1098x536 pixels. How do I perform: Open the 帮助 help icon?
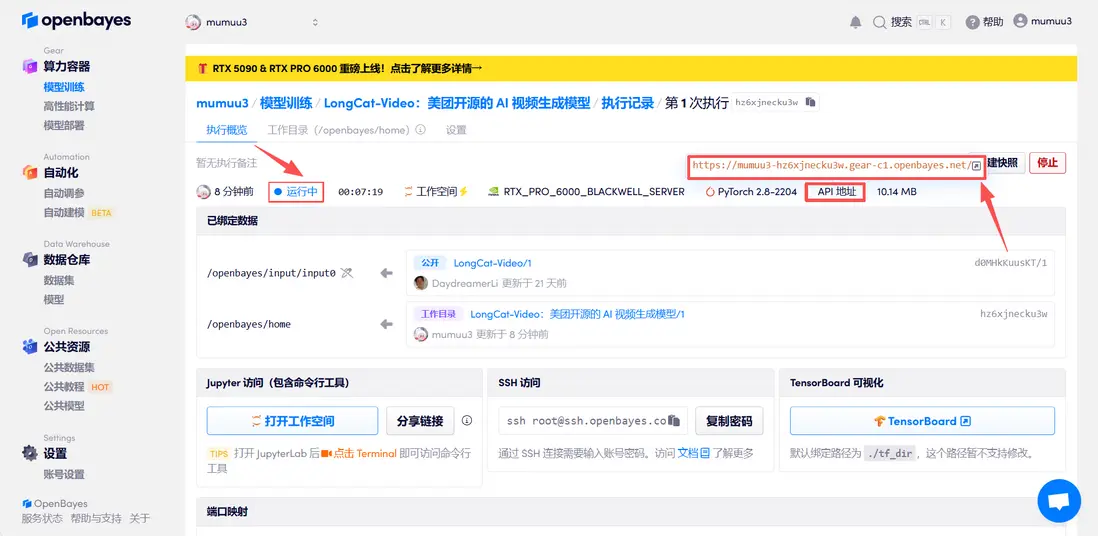972,22
